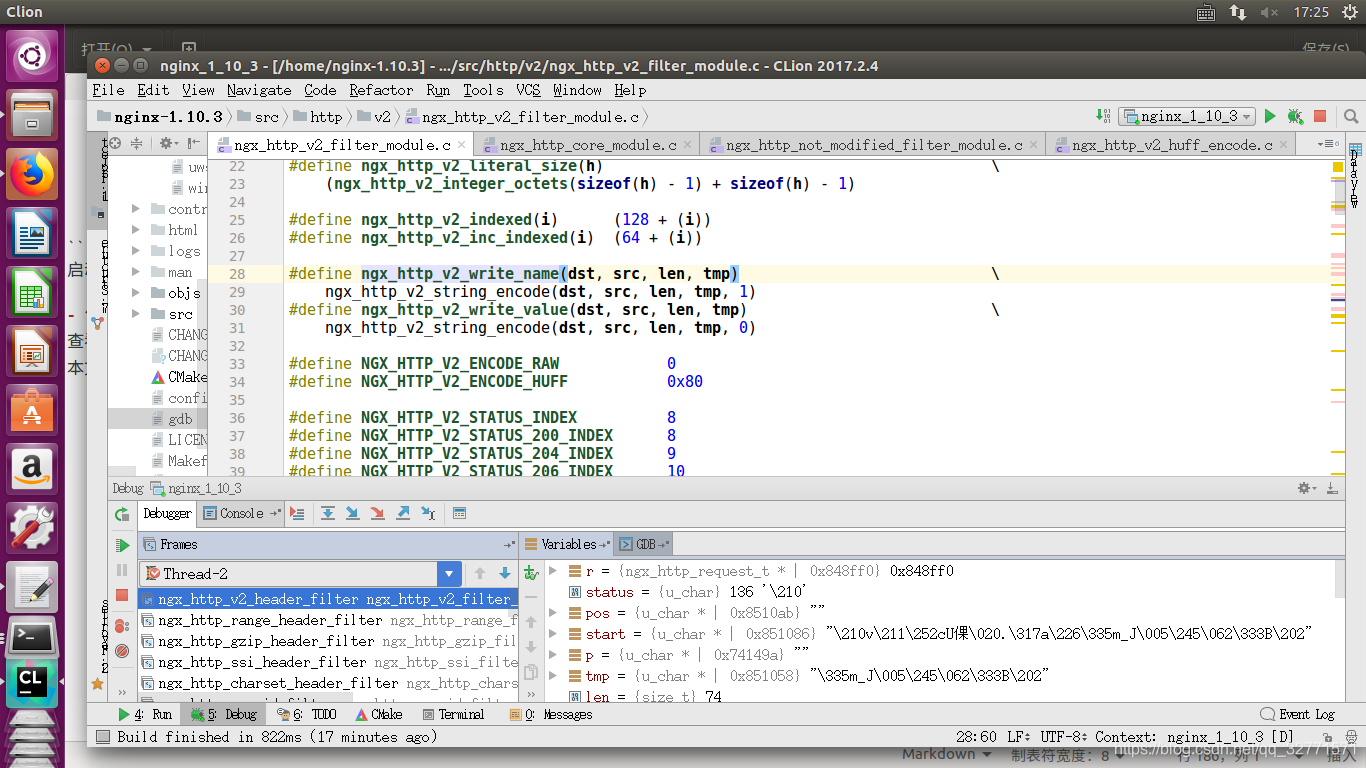Open the Thread-2 thread selector dropdown
This screenshot has height=768, width=1366.
click(x=449, y=573)
